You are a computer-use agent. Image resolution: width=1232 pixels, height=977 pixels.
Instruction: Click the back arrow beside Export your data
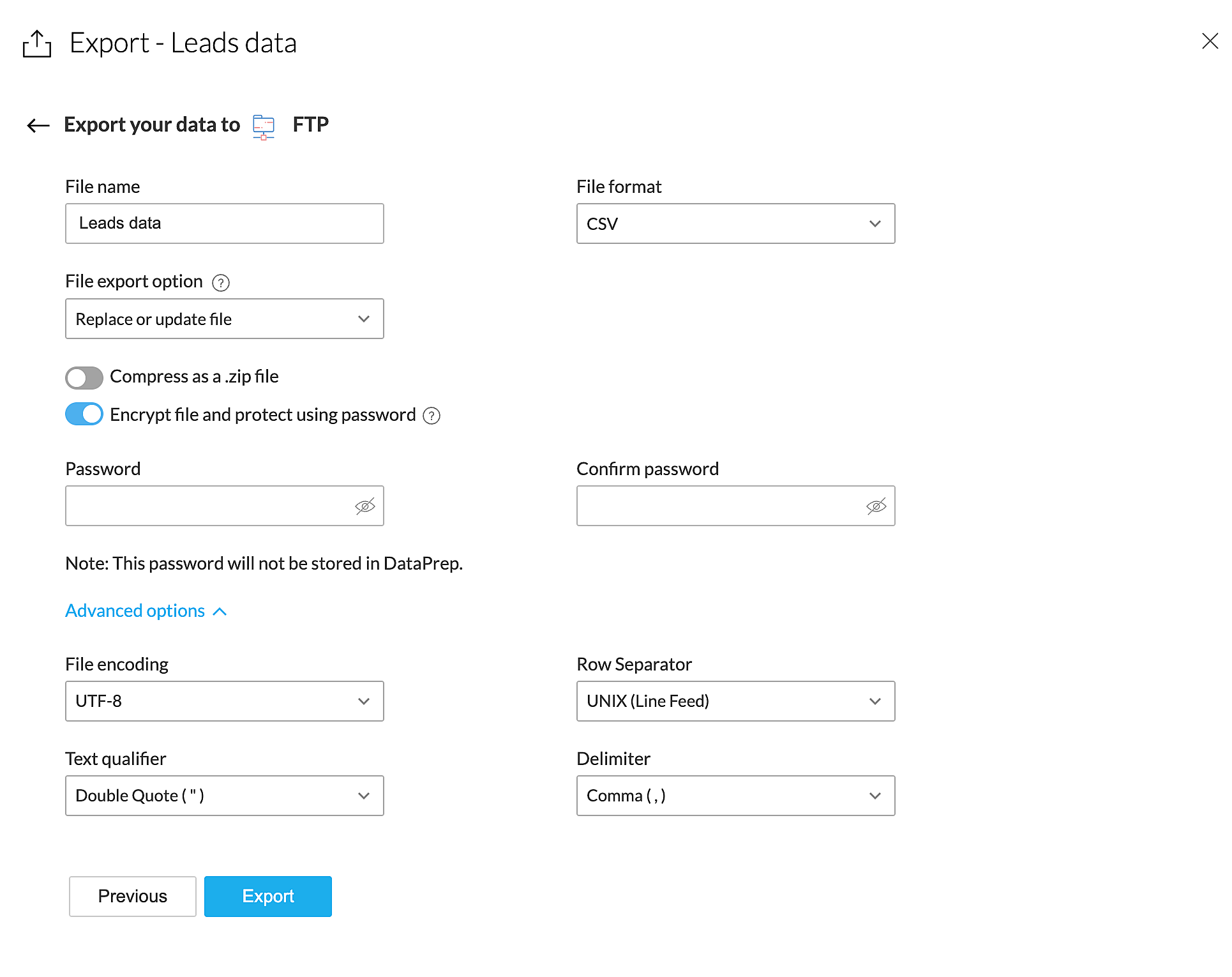38,125
